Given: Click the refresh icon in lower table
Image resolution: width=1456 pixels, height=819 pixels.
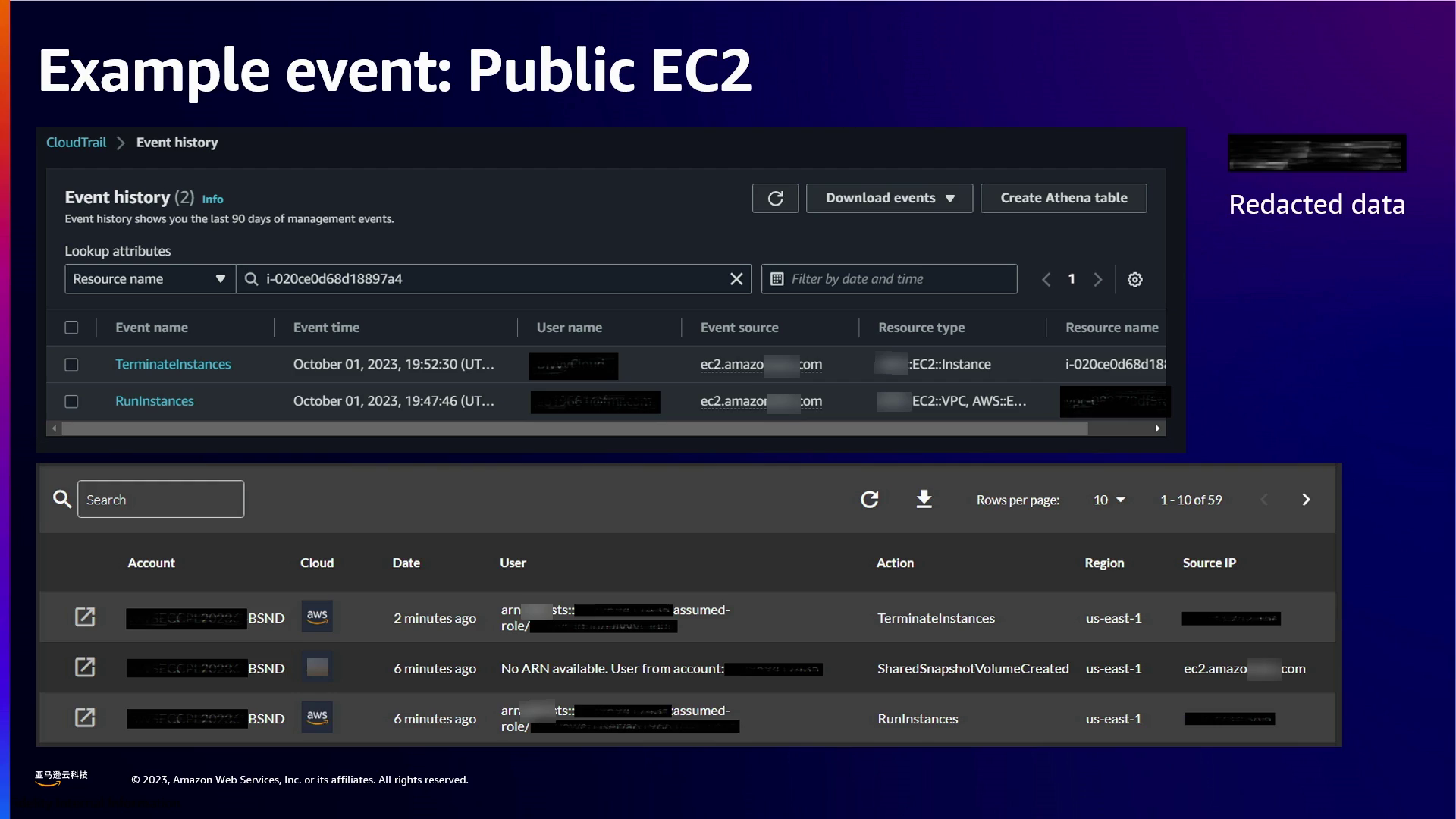Looking at the screenshot, I should (869, 500).
